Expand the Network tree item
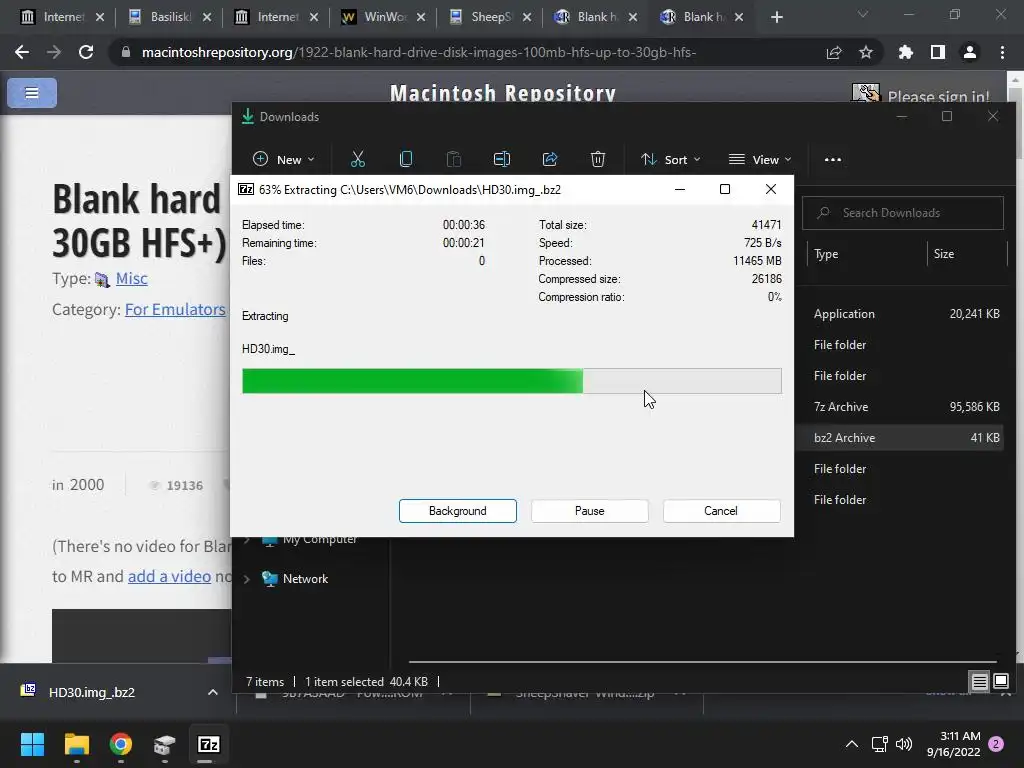This screenshot has height=768, width=1024. (247, 579)
